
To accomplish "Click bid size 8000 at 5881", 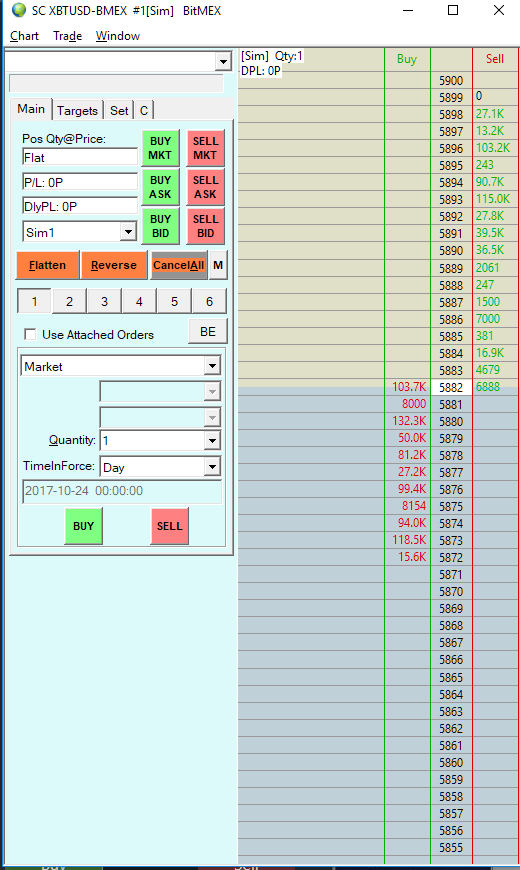I will point(414,404).
